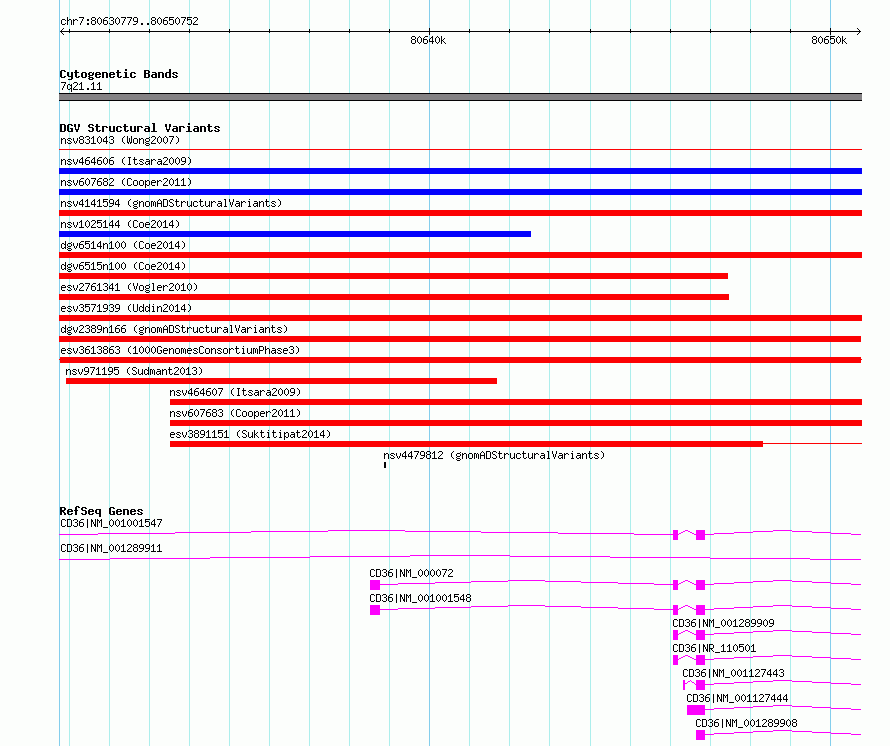Click the nsv1025144 (Coe2014) label

tap(120, 224)
